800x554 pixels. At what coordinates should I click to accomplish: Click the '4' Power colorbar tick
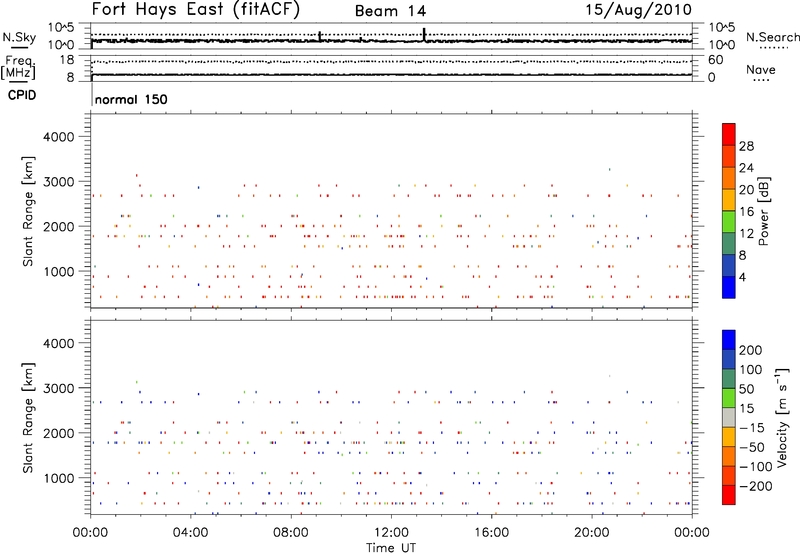point(742,277)
